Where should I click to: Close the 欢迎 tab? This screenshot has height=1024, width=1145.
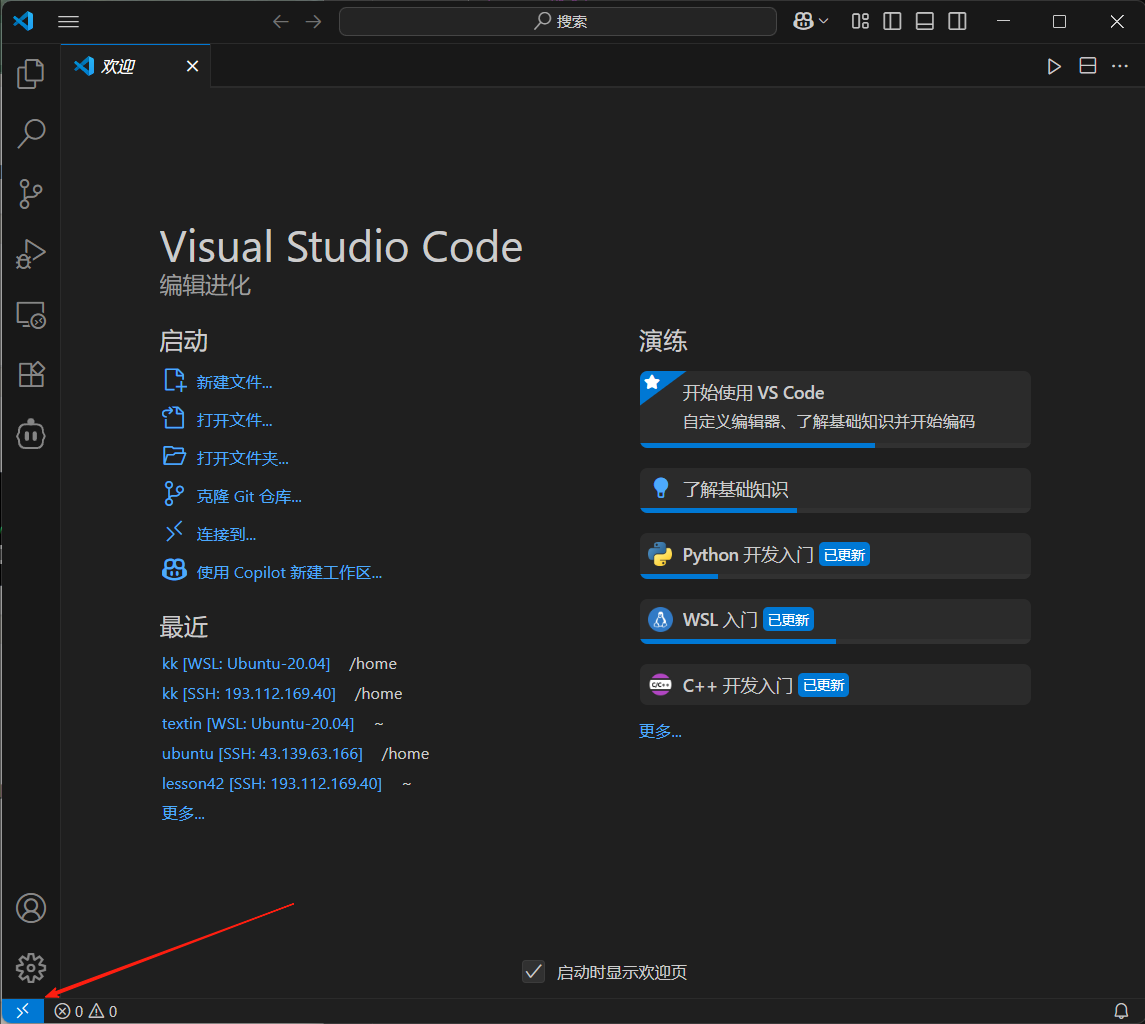[x=193, y=66]
